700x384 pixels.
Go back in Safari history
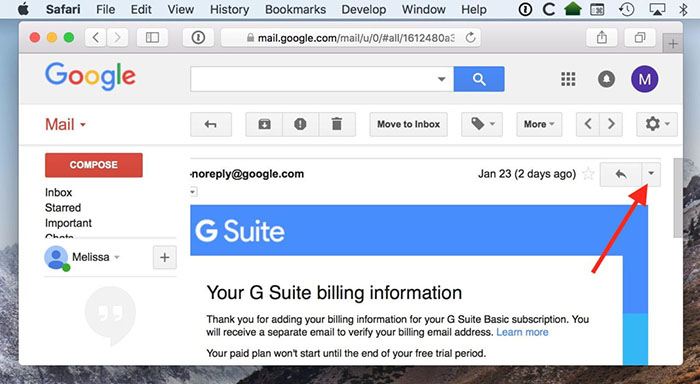click(x=96, y=38)
